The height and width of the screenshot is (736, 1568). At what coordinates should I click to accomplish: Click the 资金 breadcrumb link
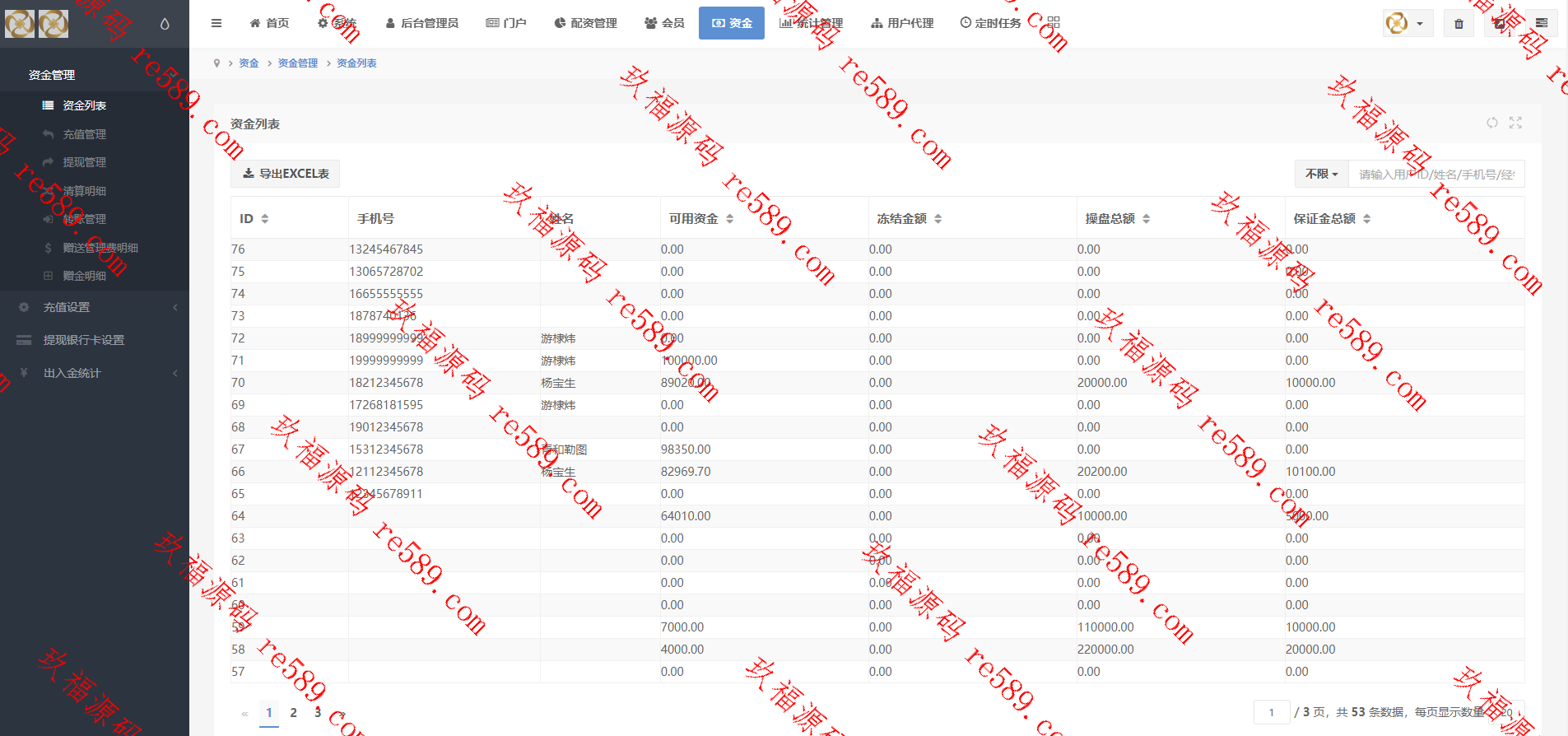[249, 63]
